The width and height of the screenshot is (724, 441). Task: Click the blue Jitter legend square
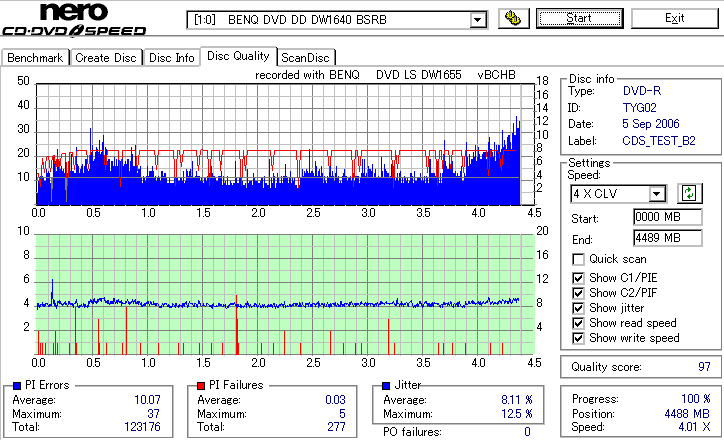pyautogui.click(x=386, y=386)
